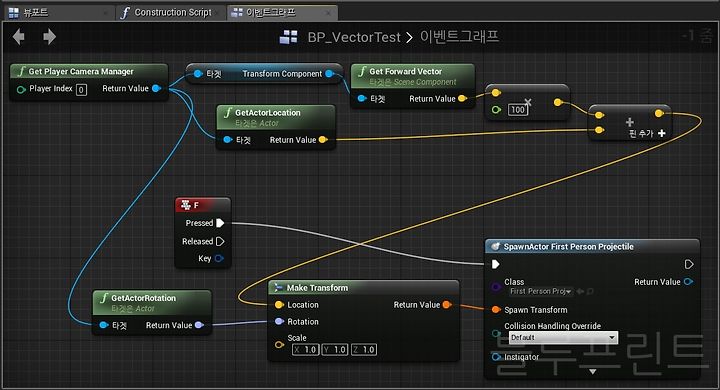Select the GetActorRotation node title
The height and width of the screenshot is (390, 720).
[143, 298]
